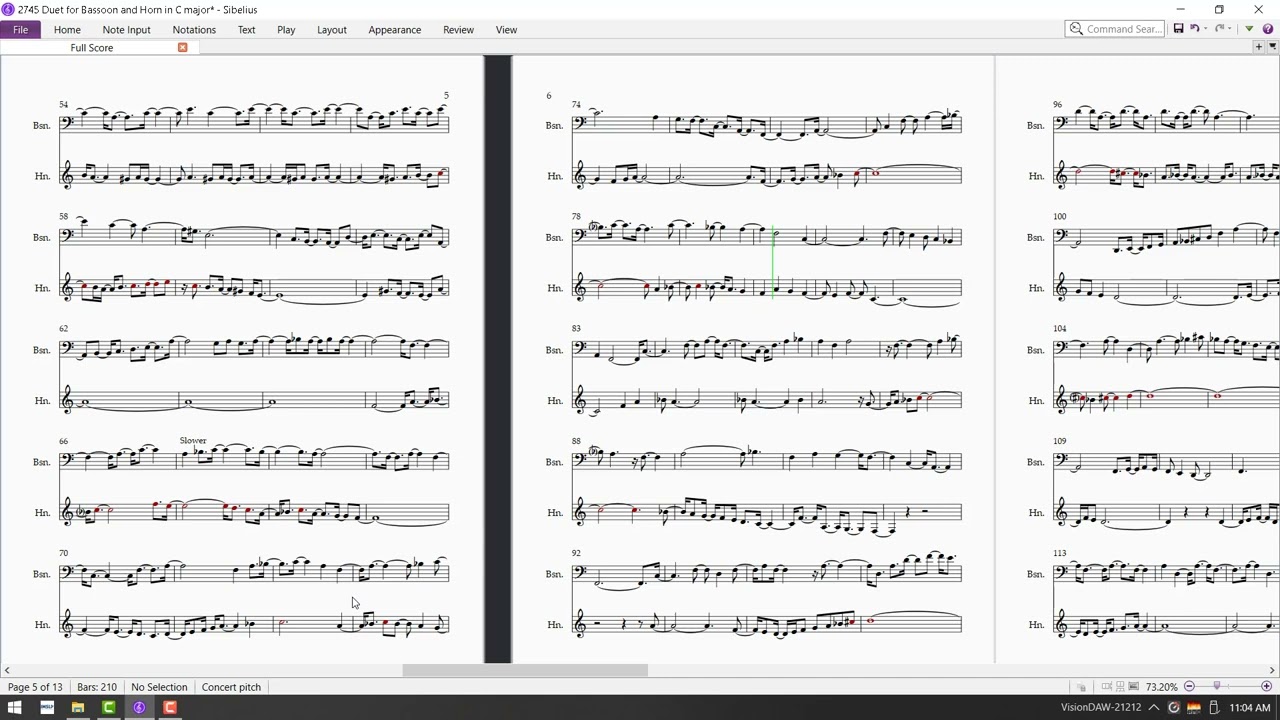Click the green playback line
Screen dimensions: 1280x720
coord(774,262)
